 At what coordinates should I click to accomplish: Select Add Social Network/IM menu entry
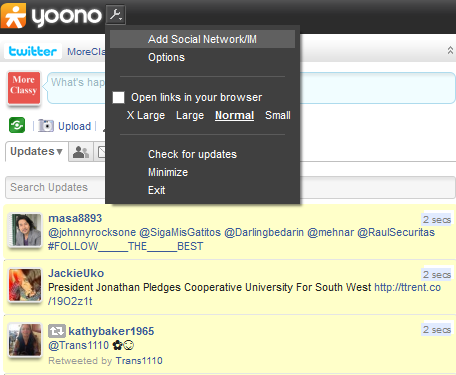(202, 39)
